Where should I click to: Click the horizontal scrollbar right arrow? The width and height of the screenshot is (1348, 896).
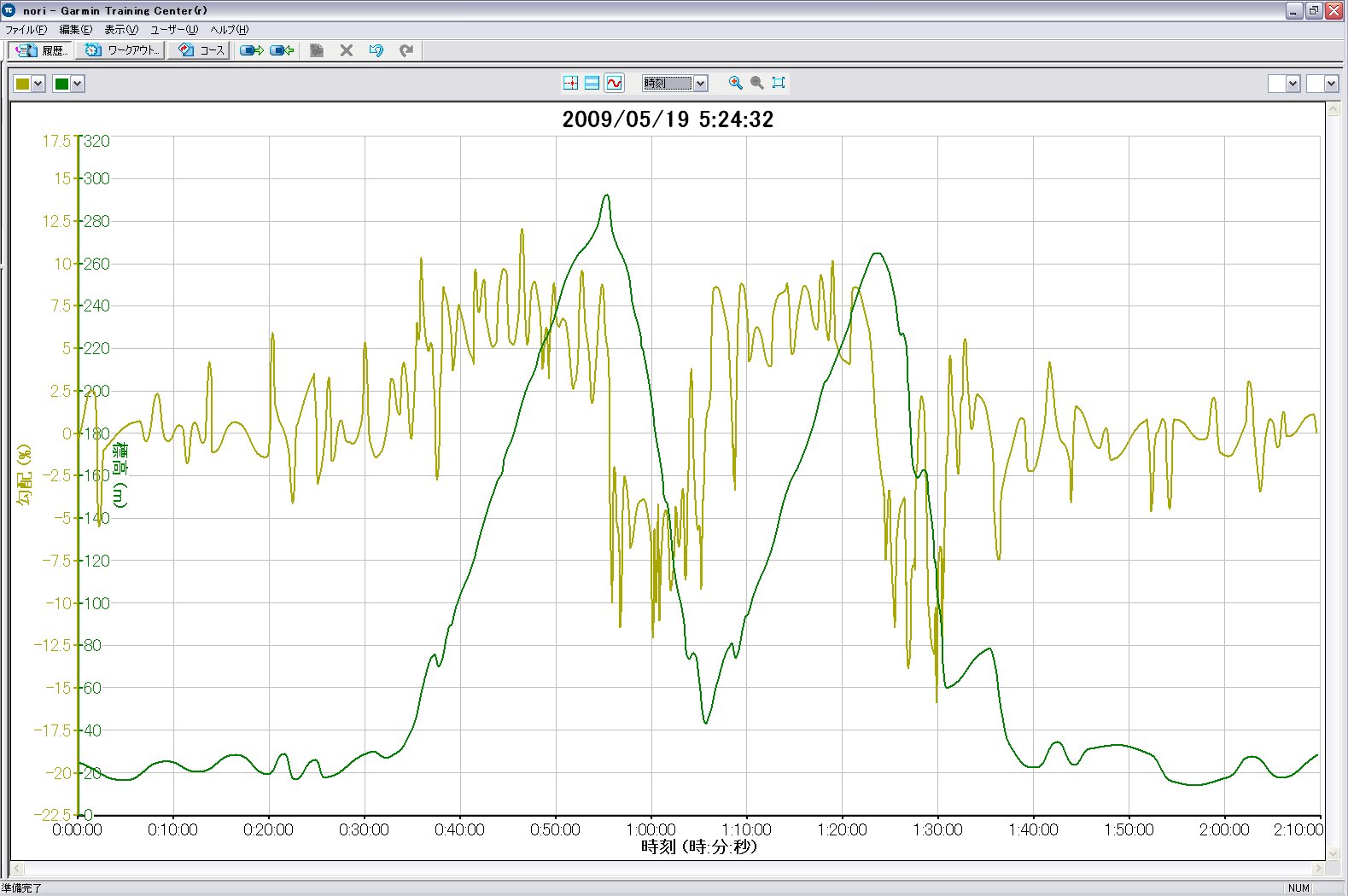click(x=1318, y=869)
